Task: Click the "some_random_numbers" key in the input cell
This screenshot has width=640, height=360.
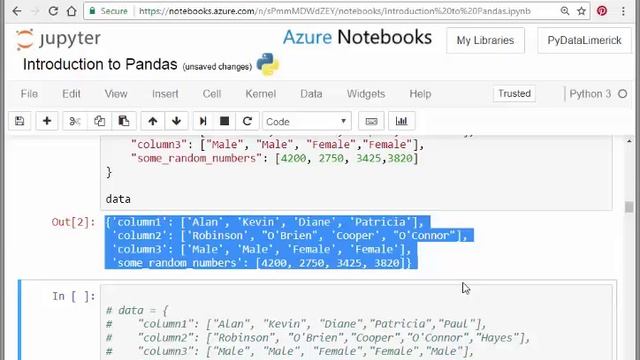Action: tap(197, 158)
